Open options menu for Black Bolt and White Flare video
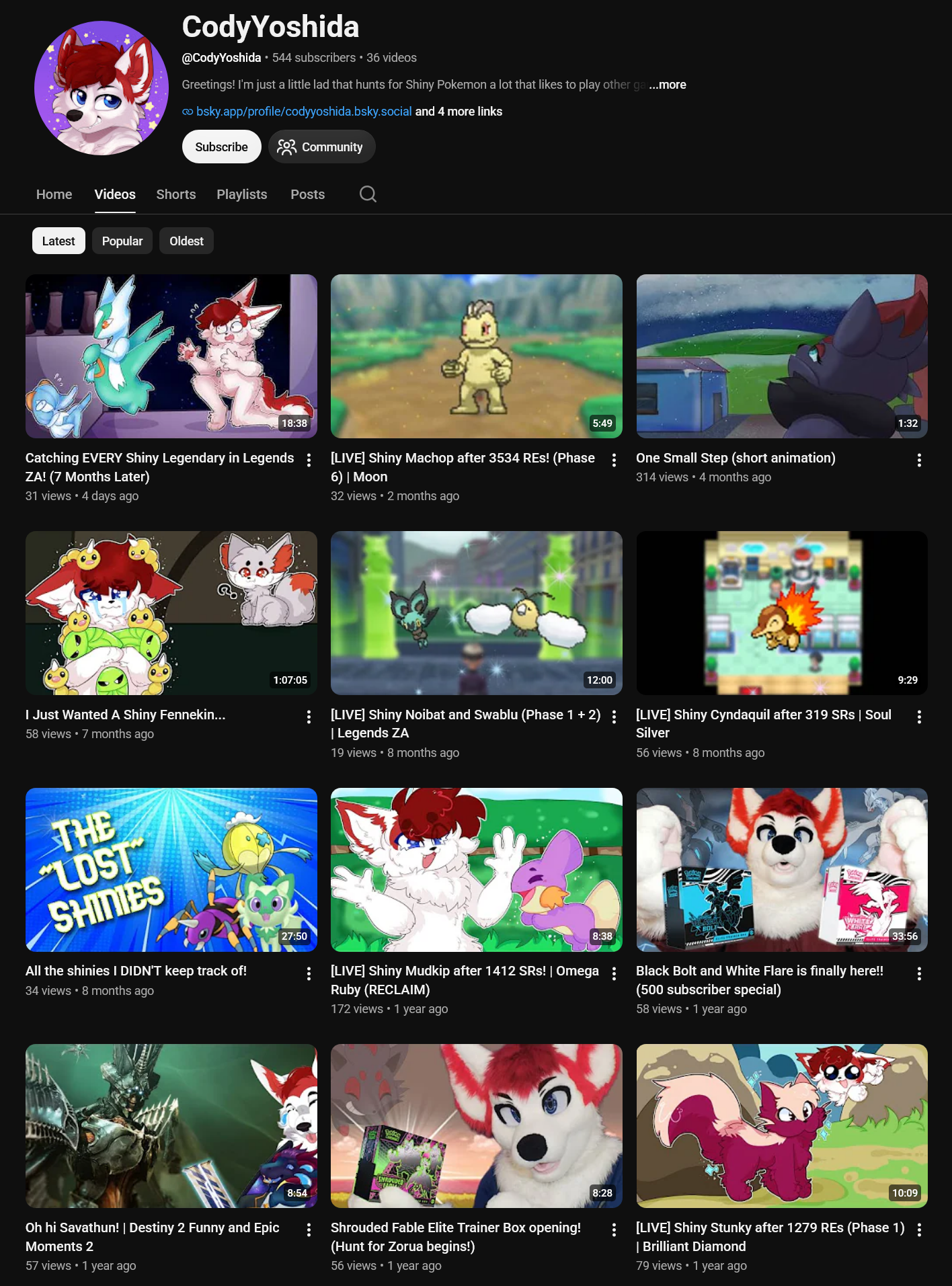Viewport: 952px width, 1286px height. (919, 973)
